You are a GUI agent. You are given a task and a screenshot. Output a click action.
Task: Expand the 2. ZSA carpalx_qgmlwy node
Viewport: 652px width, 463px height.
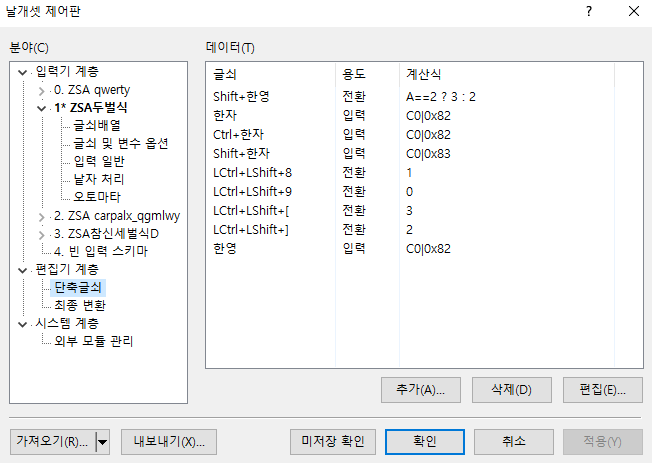click(x=42, y=215)
